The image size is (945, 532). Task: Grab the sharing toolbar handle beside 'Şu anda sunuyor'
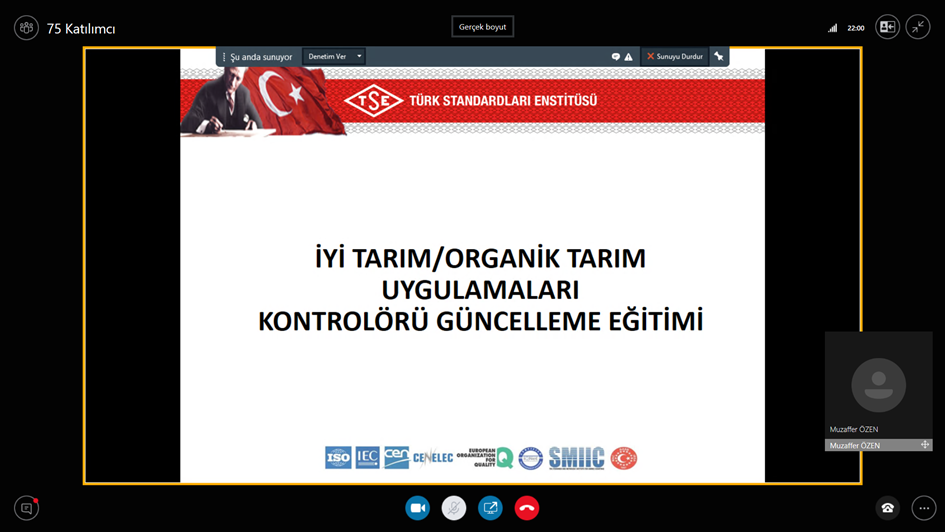point(224,57)
